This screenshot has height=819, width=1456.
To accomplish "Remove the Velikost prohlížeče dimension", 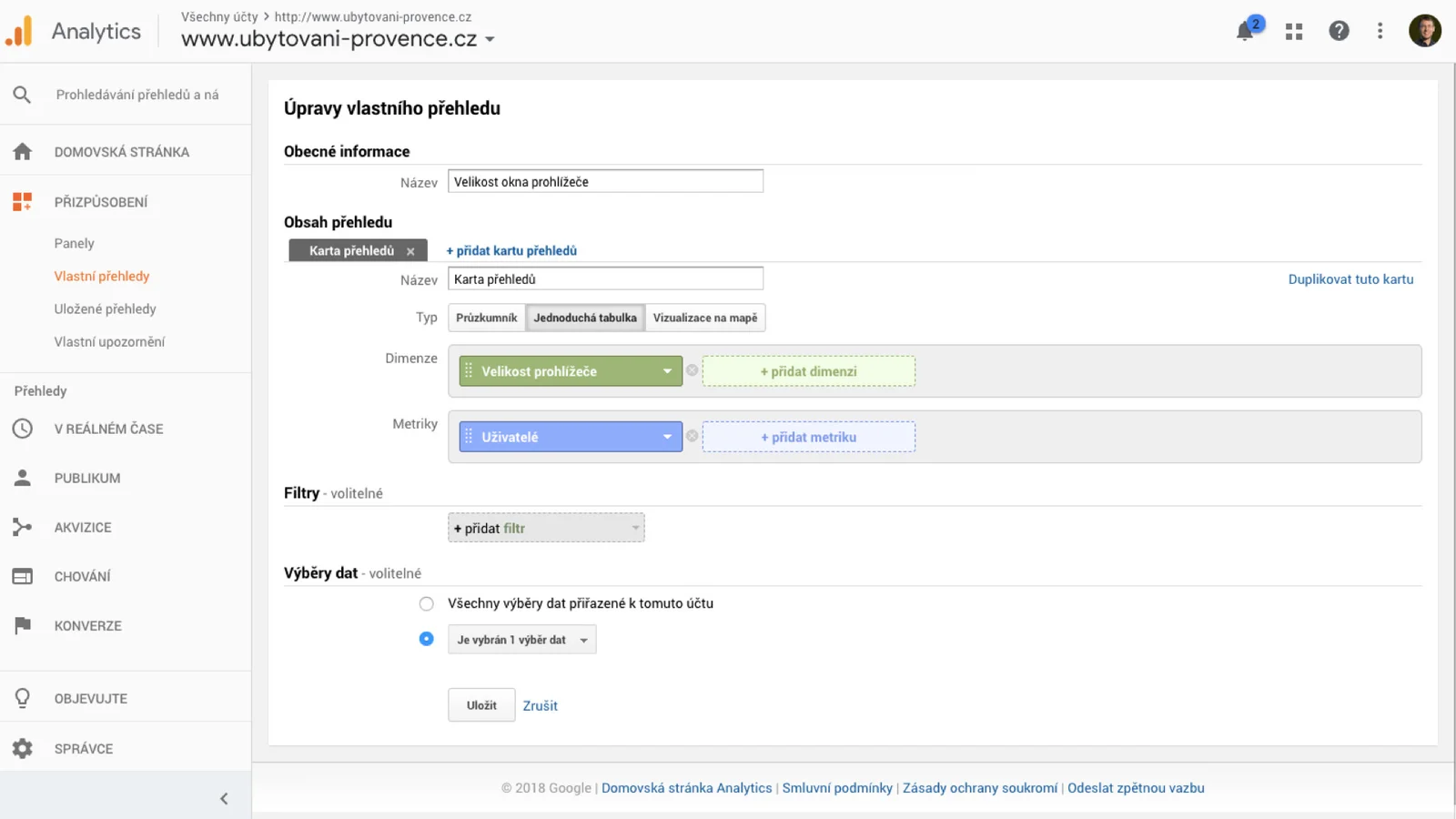I will (x=693, y=370).
